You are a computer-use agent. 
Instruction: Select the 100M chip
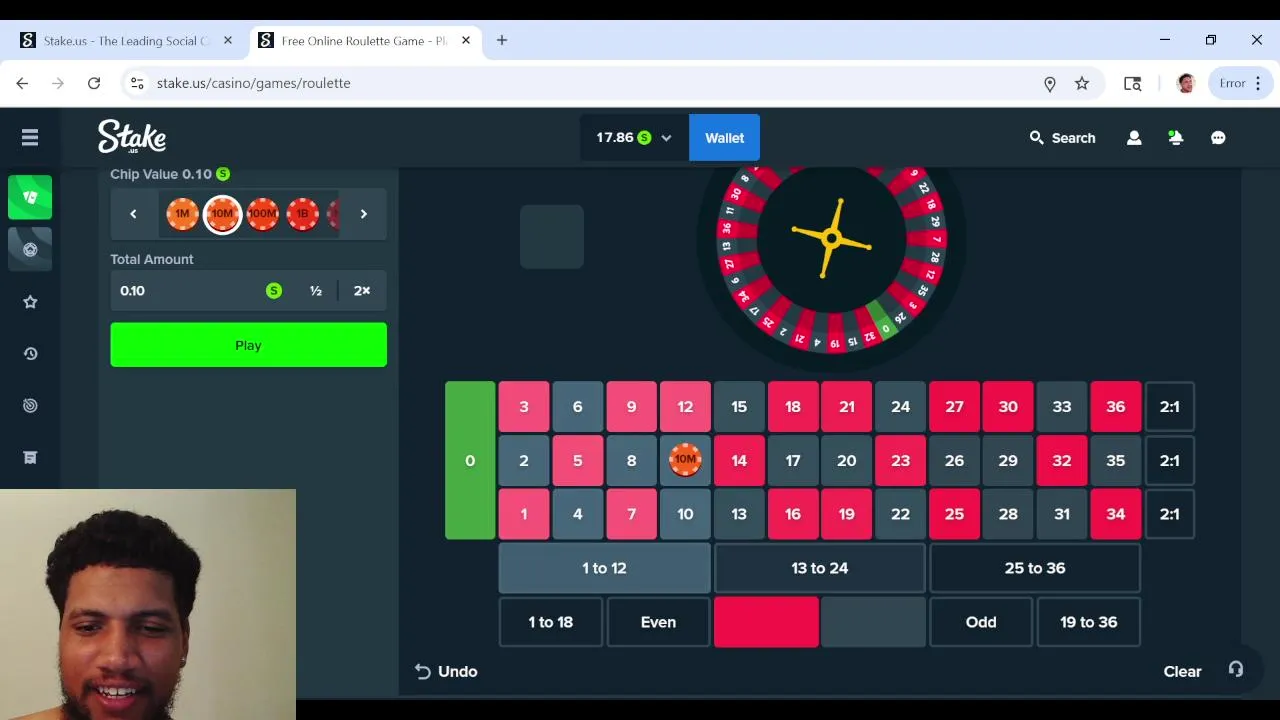point(262,214)
